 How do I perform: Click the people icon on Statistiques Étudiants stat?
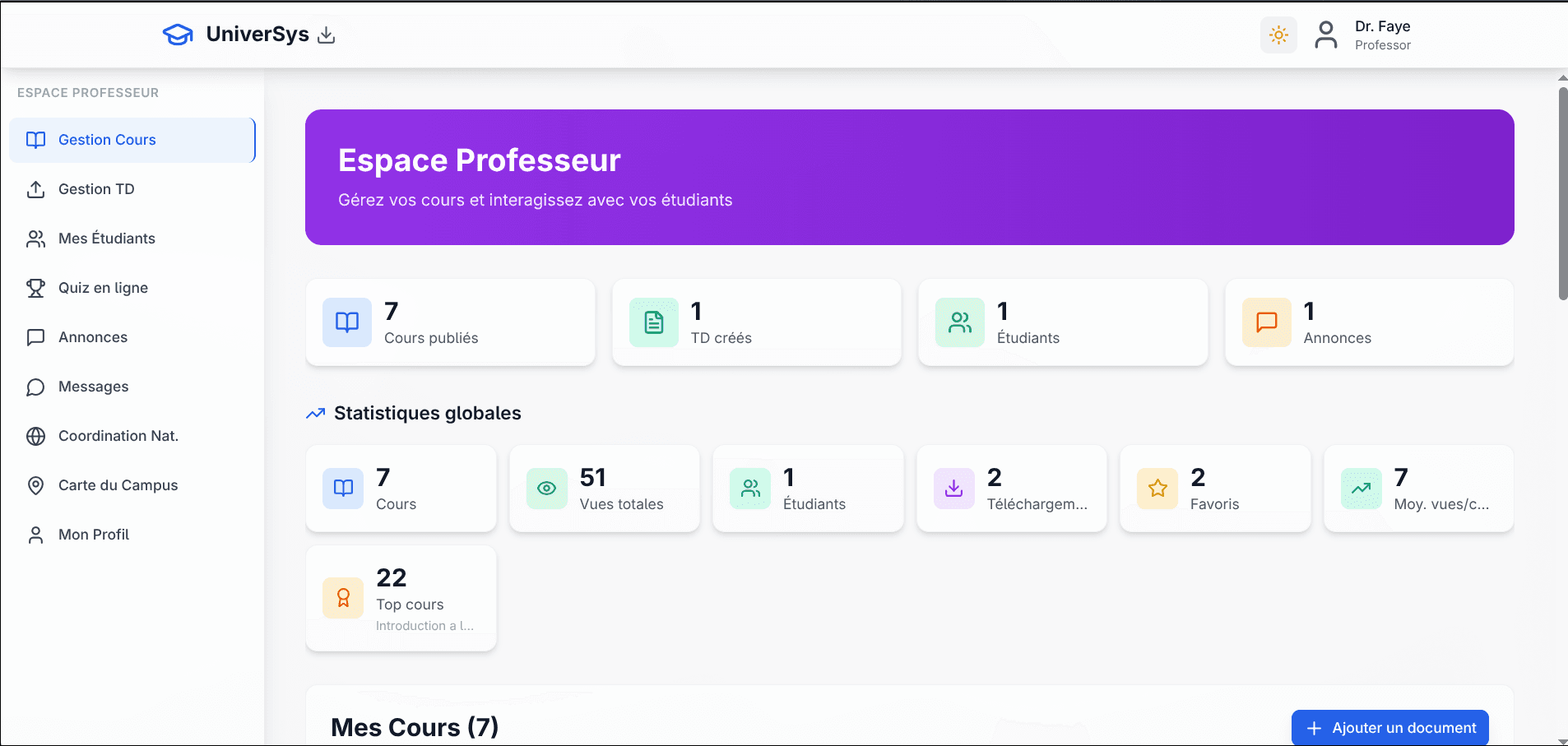(750, 489)
